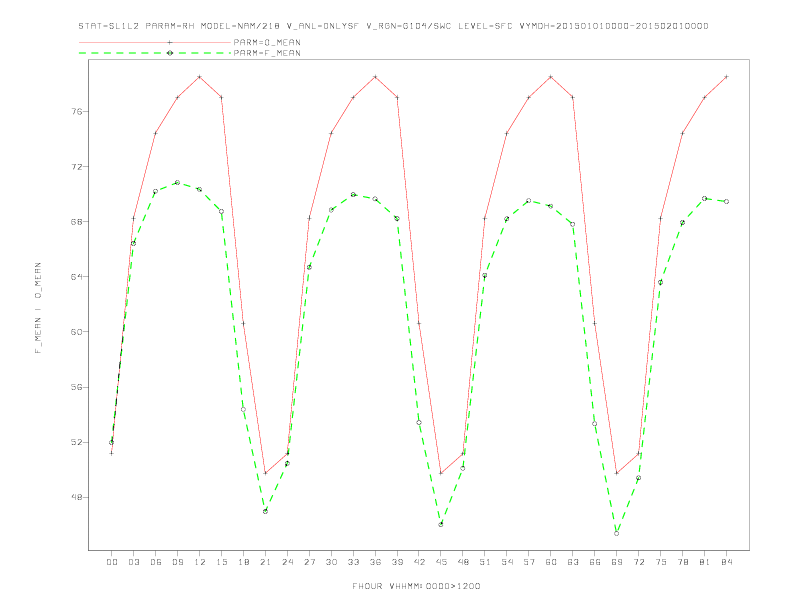Click x-axis forecast hour label 03
This screenshot has width=792, height=612.
(x=133, y=562)
